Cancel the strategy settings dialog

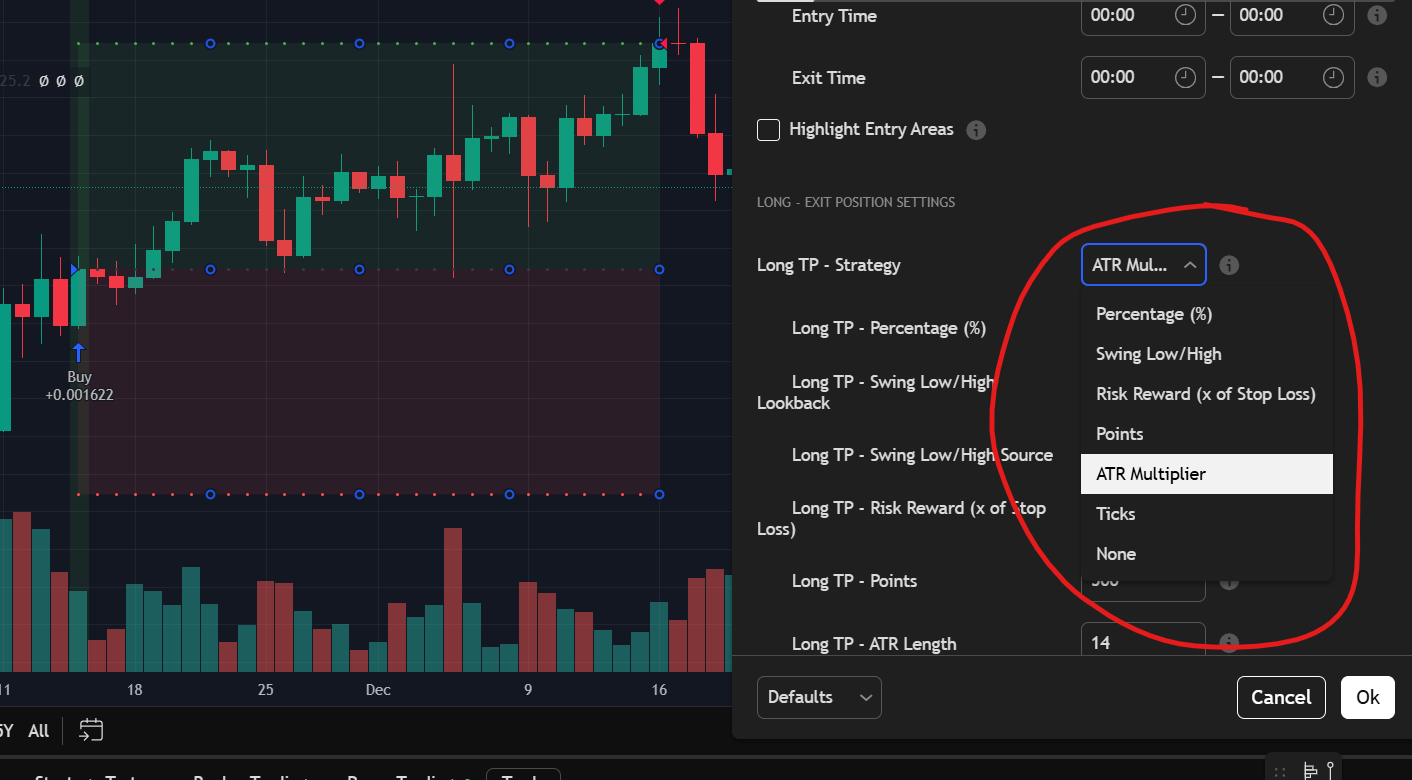[x=1281, y=697]
